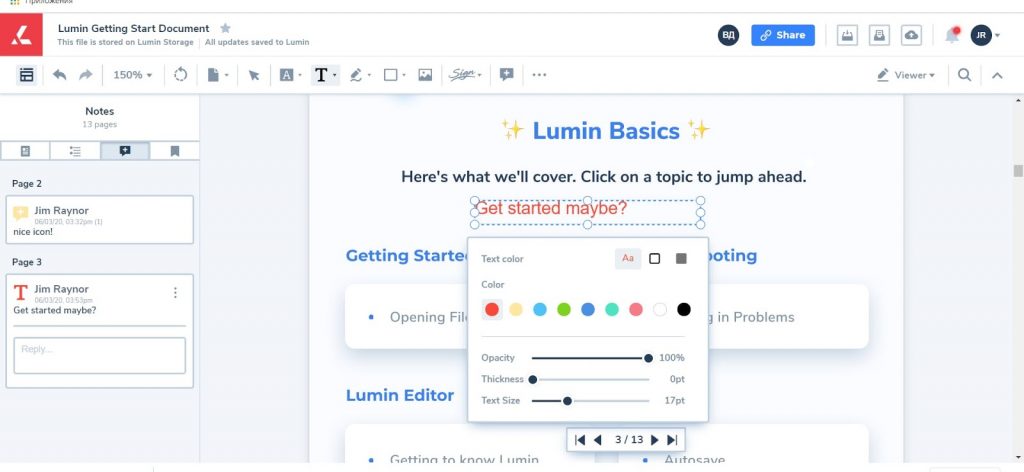Pick the green color swatch
The image size is (1024, 472).
(564, 309)
